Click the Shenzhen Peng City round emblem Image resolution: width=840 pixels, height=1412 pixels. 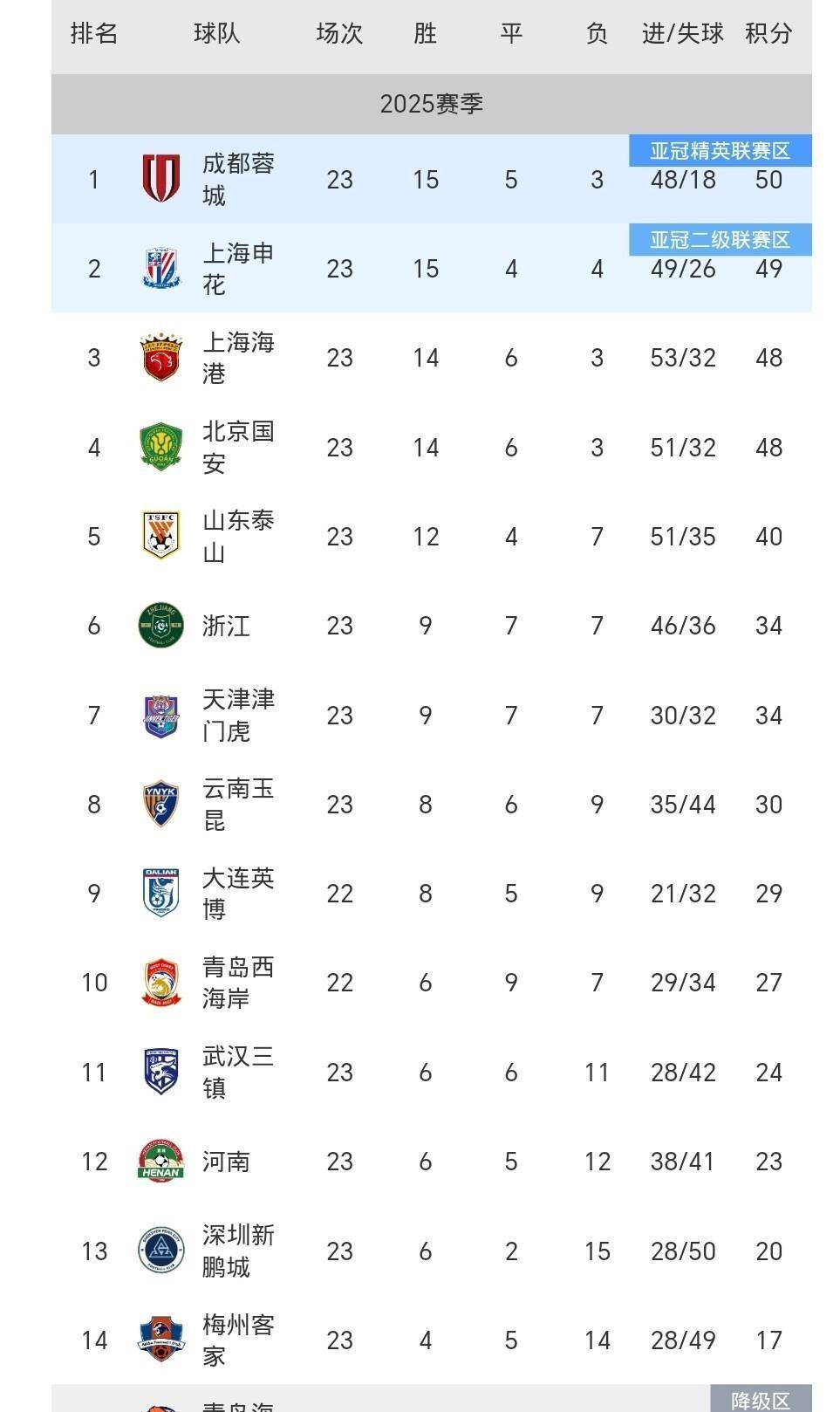[x=161, y=1250]
